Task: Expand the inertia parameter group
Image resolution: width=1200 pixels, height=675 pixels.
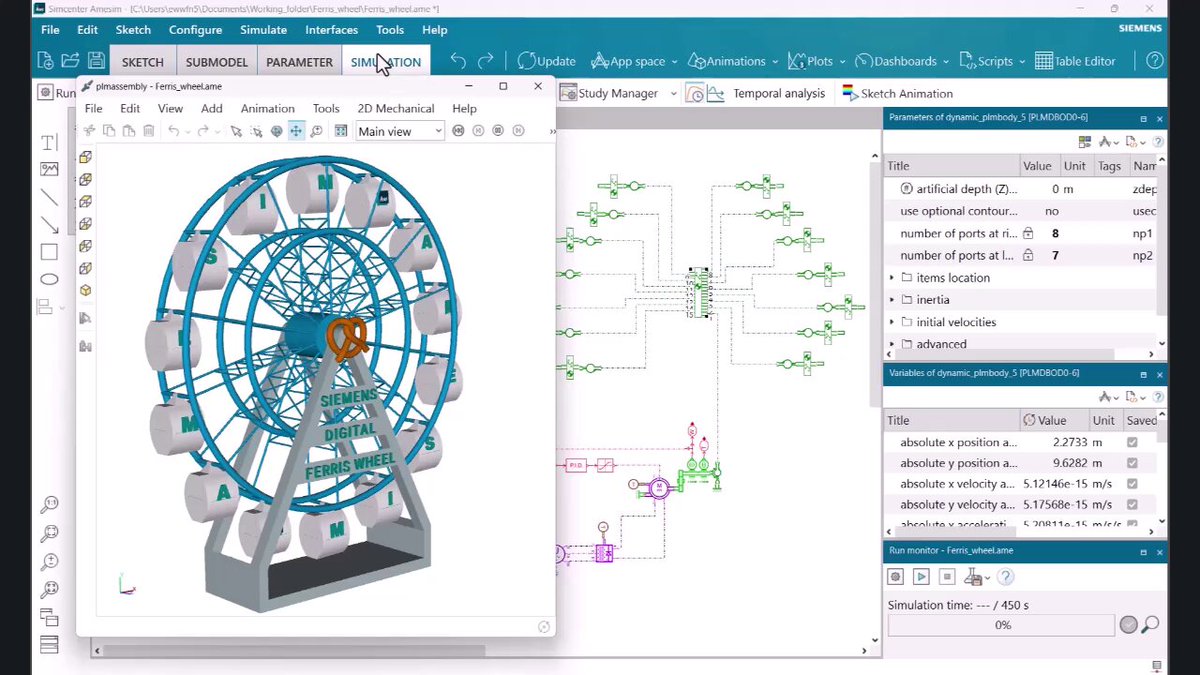Action: click(x=892, y=300)
